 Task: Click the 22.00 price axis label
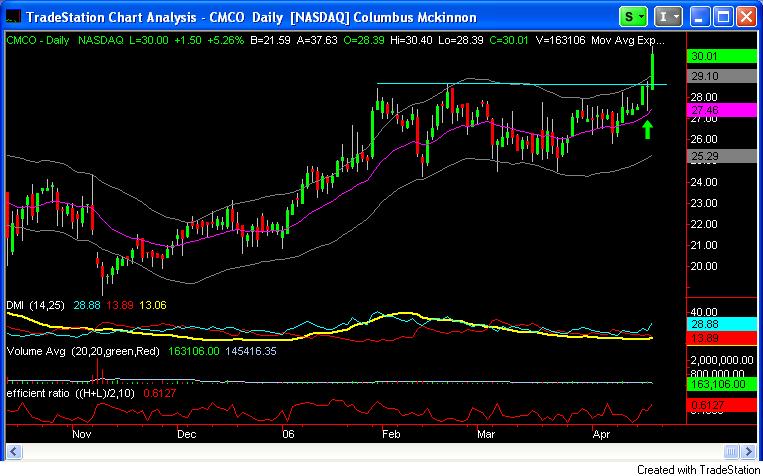coord(704,224)
